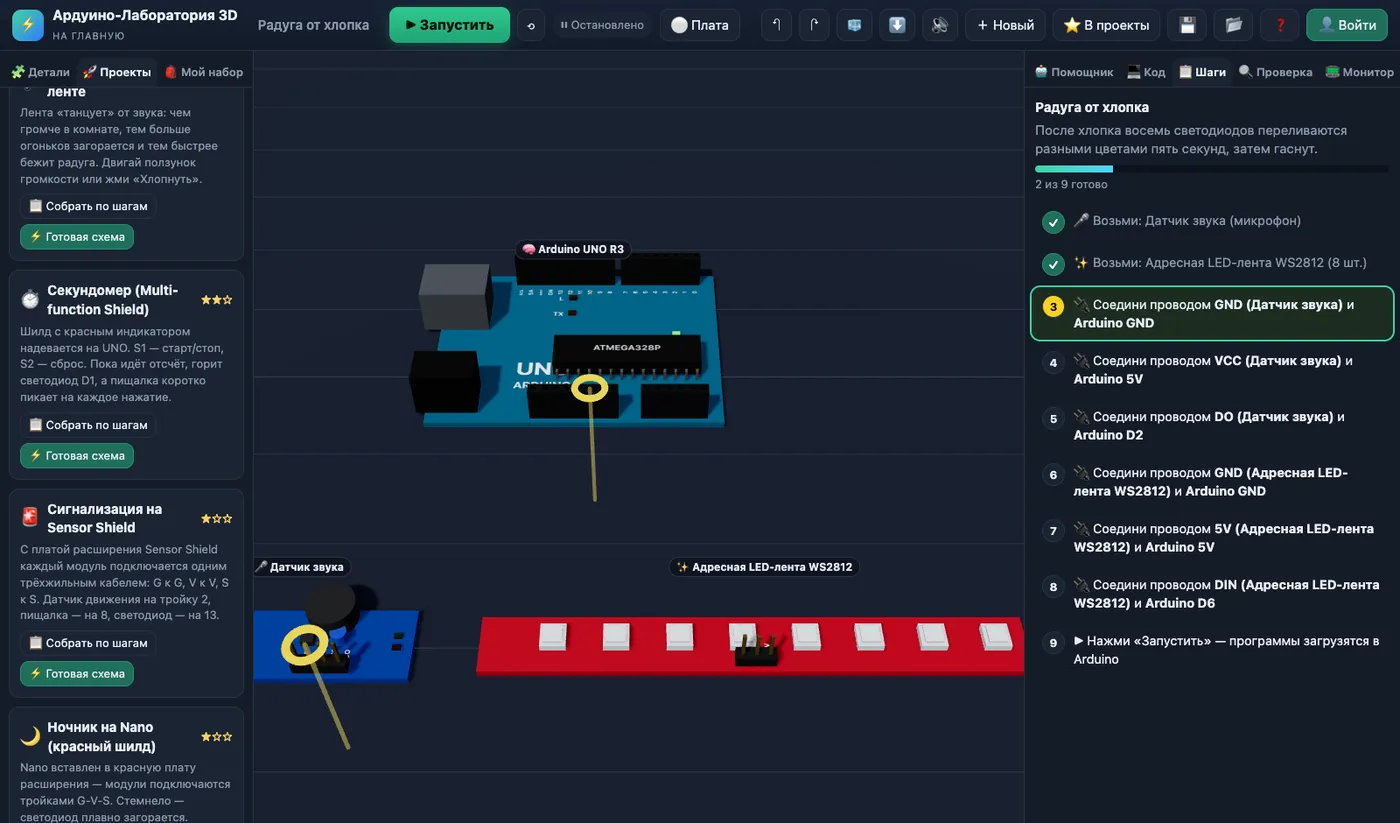Select the Адресная LED-лента WS2812 label
The height and width of the screenshot is (823, 1400).
(765, 567)
